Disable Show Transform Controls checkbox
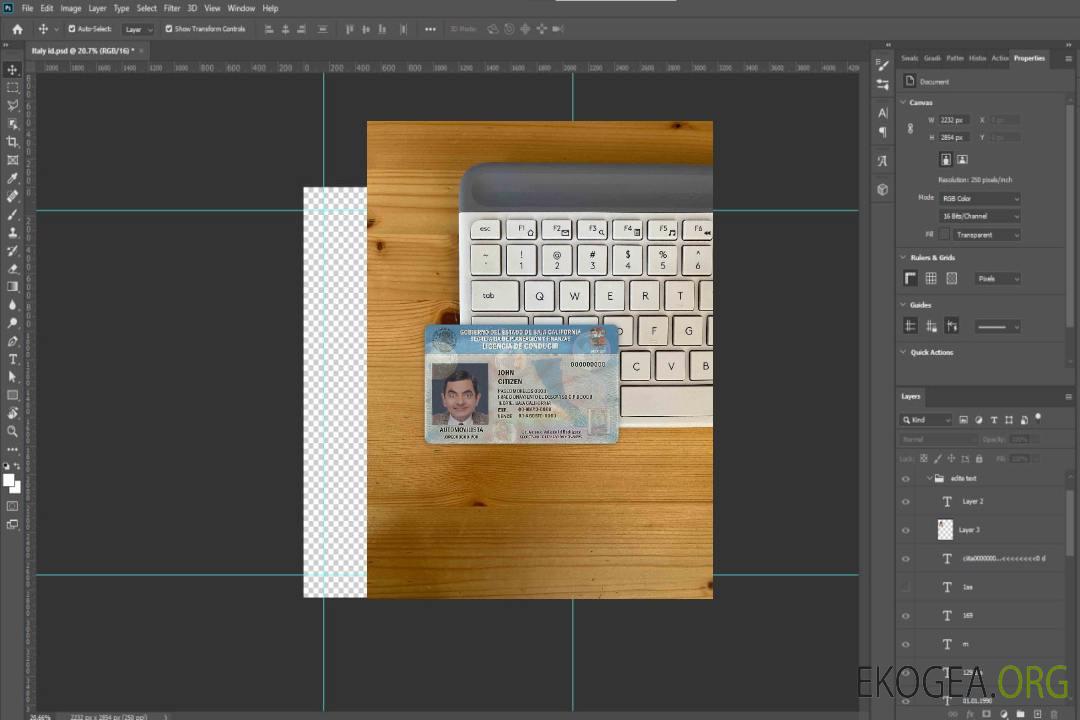Viewport: 1080px width, 720px height. click(169, 29)
